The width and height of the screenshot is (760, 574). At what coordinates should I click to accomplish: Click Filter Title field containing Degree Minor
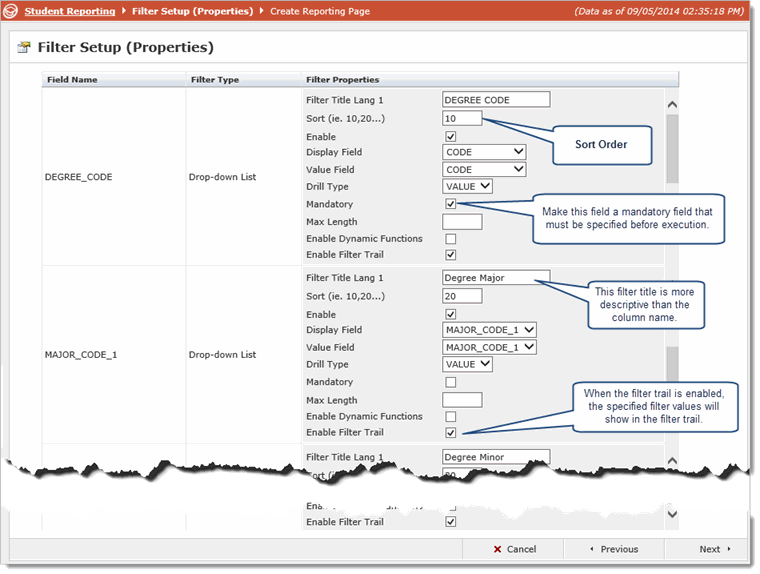496,457
